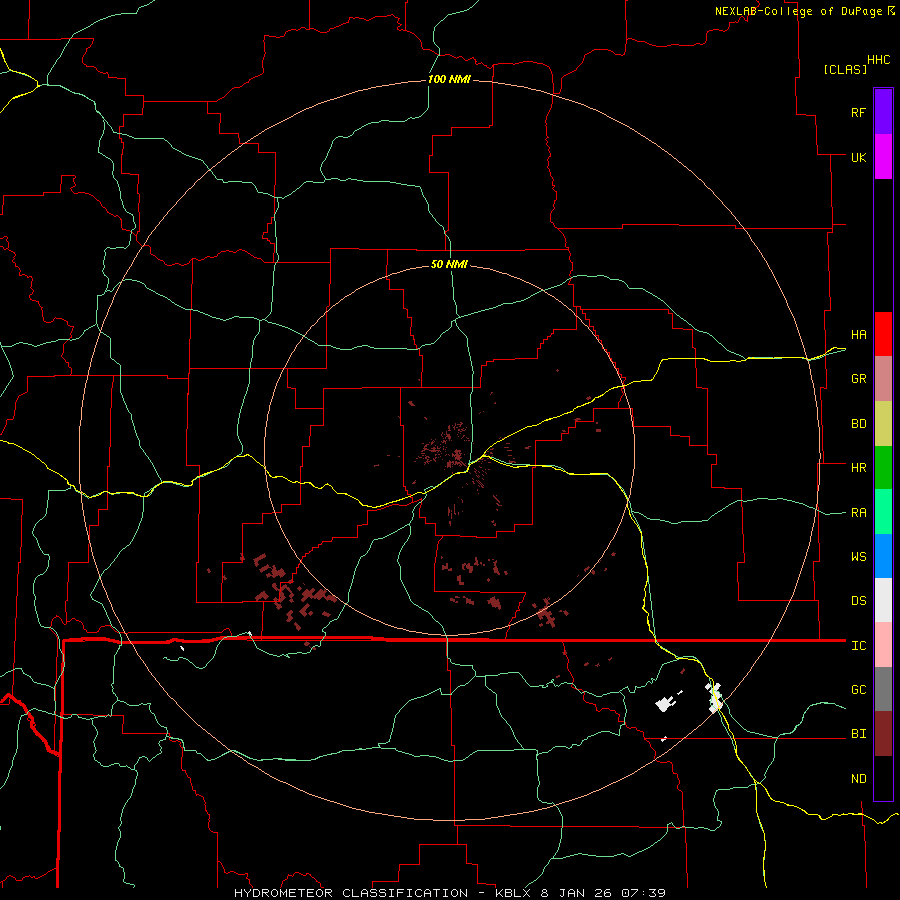Viewport: 900px width, 900px height.
Task: Click the DS legend label
Action: click(x=858, y=601)
